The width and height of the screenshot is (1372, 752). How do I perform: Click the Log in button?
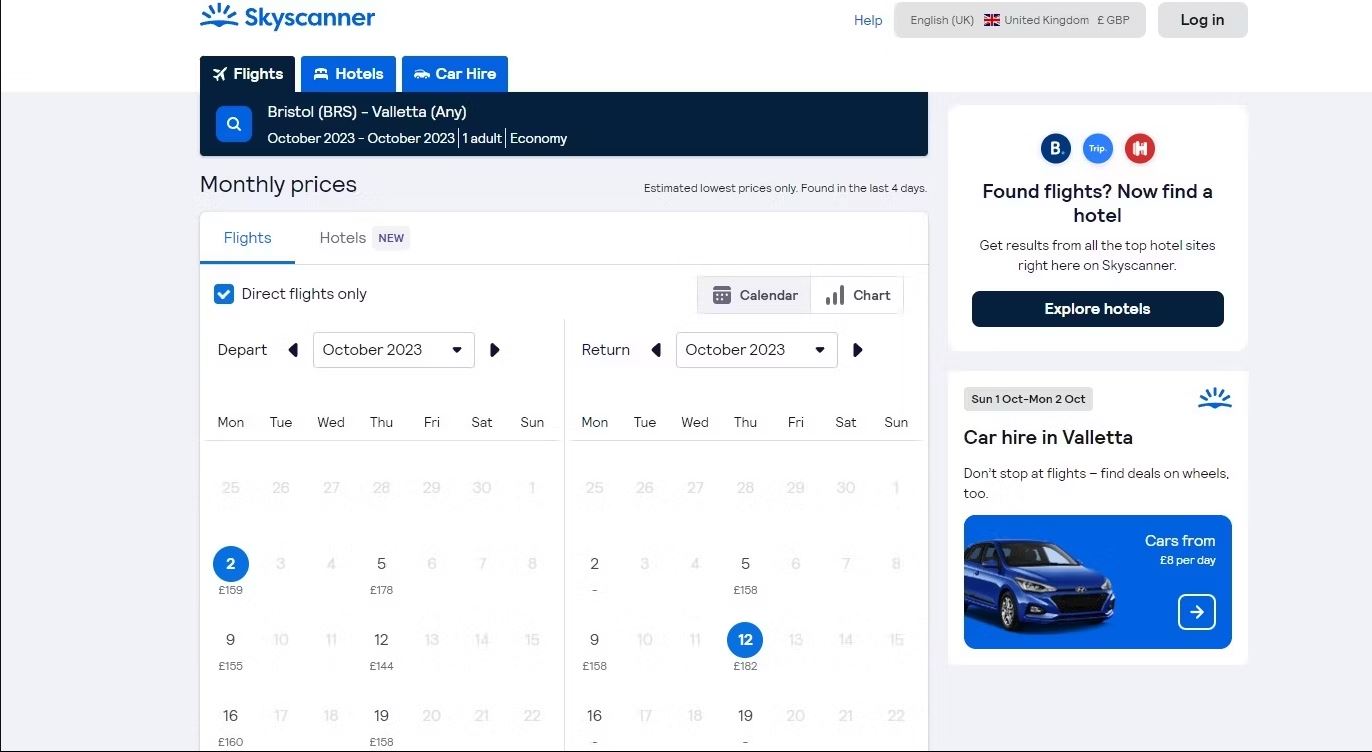[1202, 20]
